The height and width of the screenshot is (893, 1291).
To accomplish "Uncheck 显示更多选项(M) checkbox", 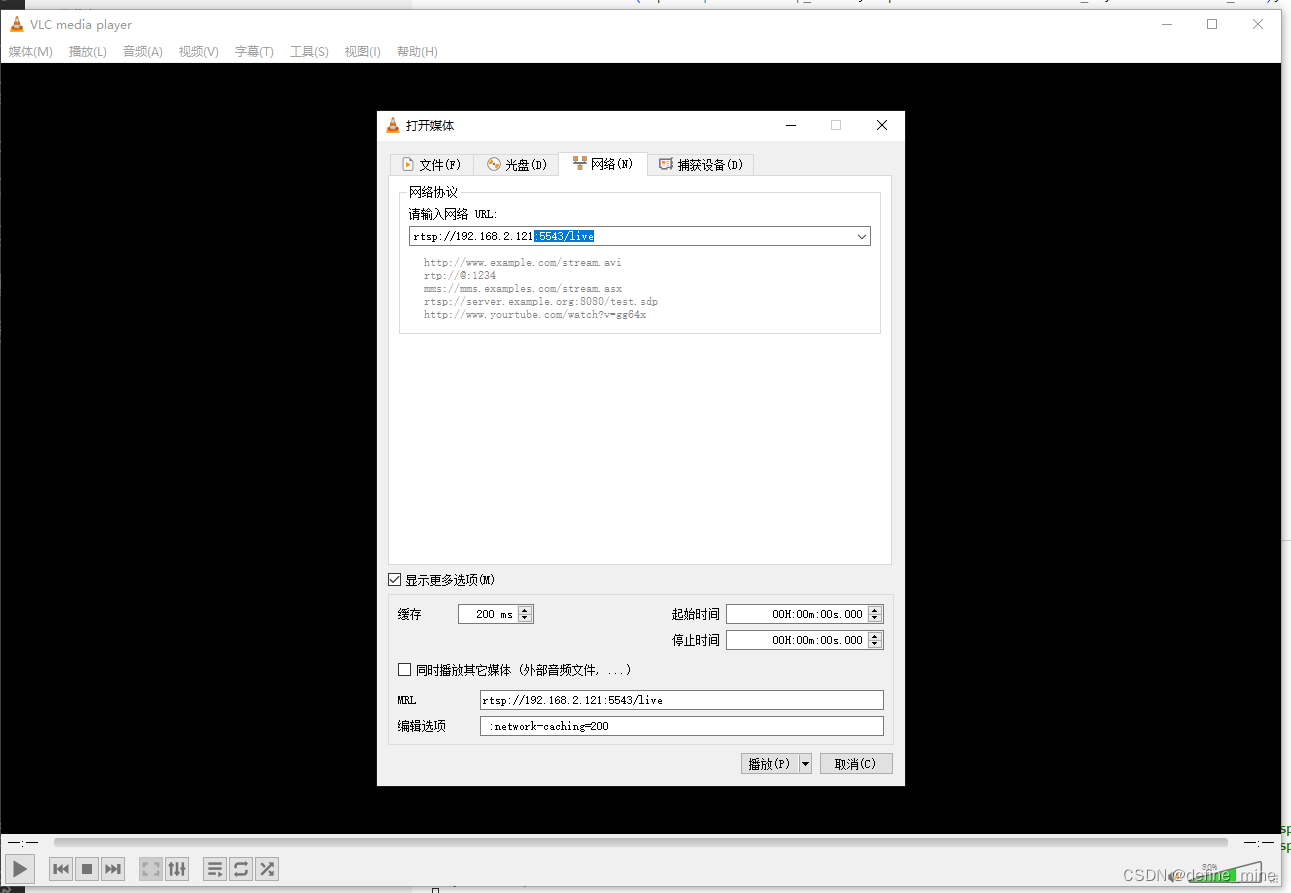I will [395, 579].
